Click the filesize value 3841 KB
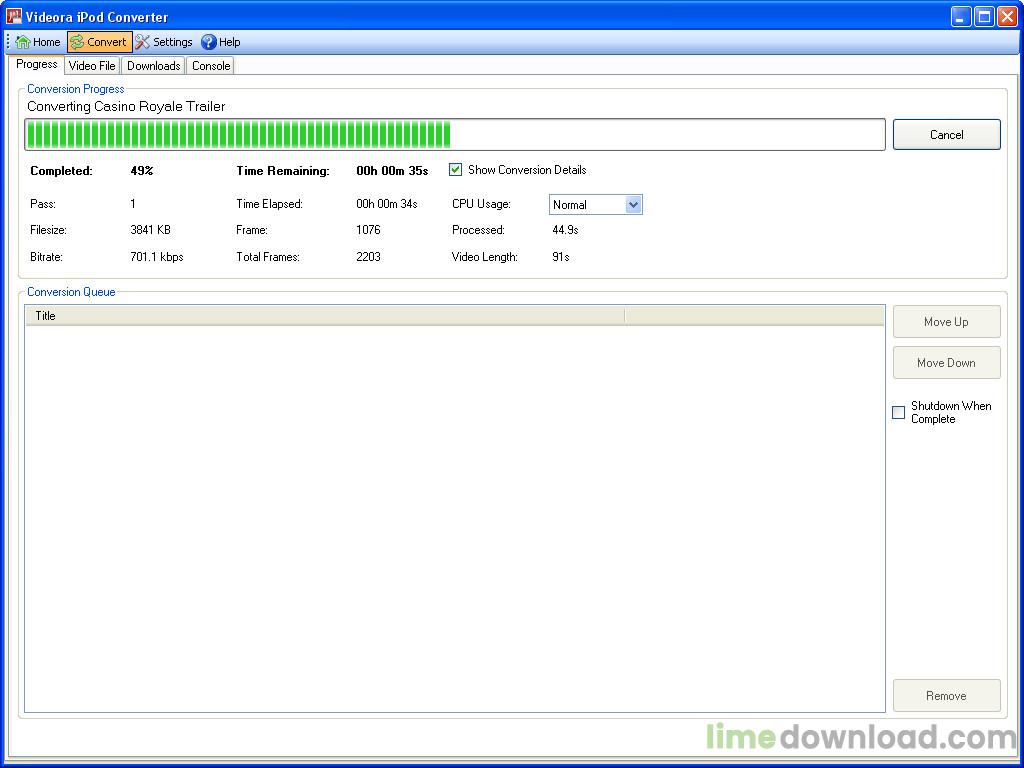The image size is (1024, 768). pyautogui.click(x=150, y=230)
